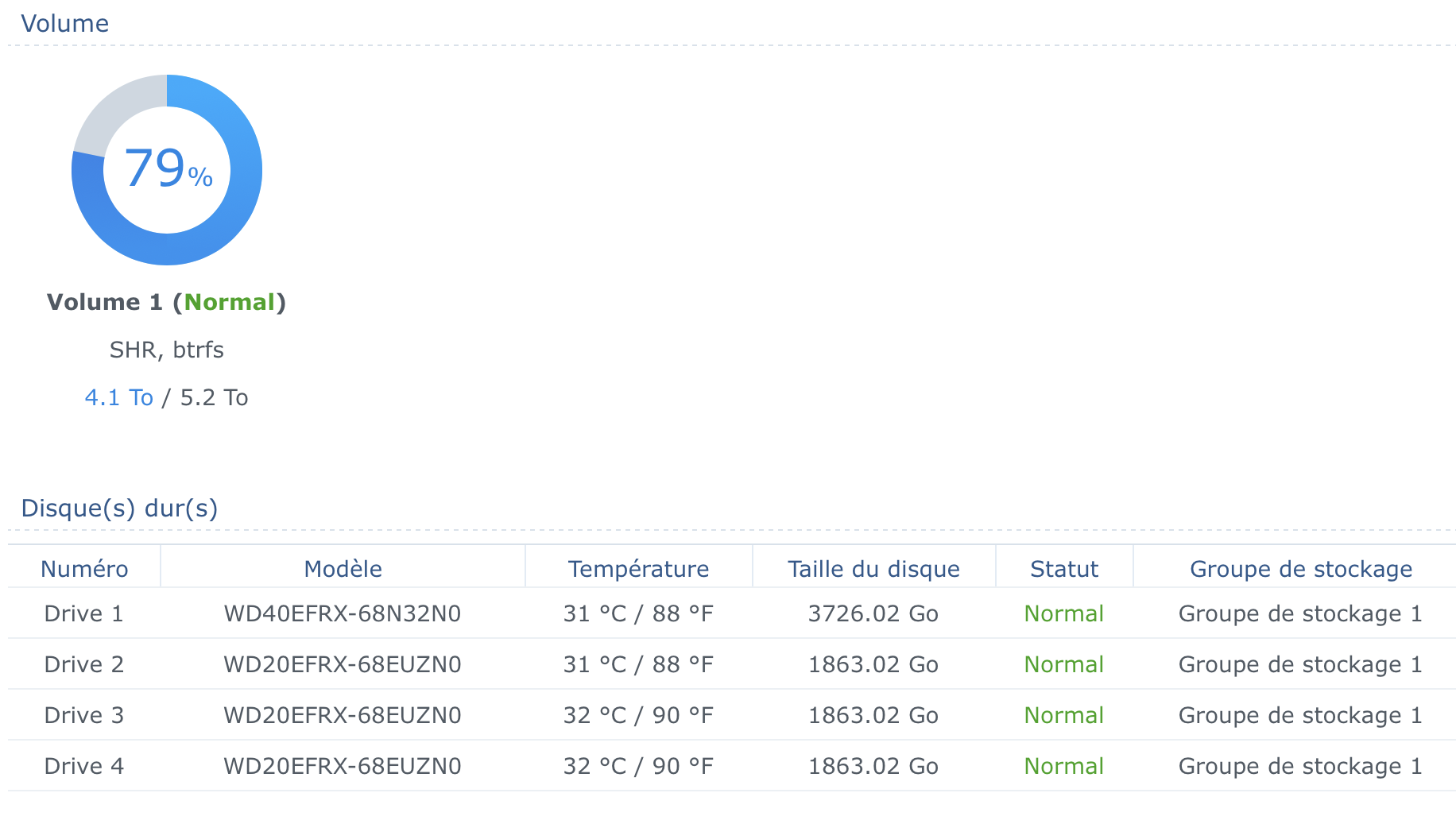
Task: Click the 4.1 To used space link
Action: pyautogui.click(x=118, y=397)
